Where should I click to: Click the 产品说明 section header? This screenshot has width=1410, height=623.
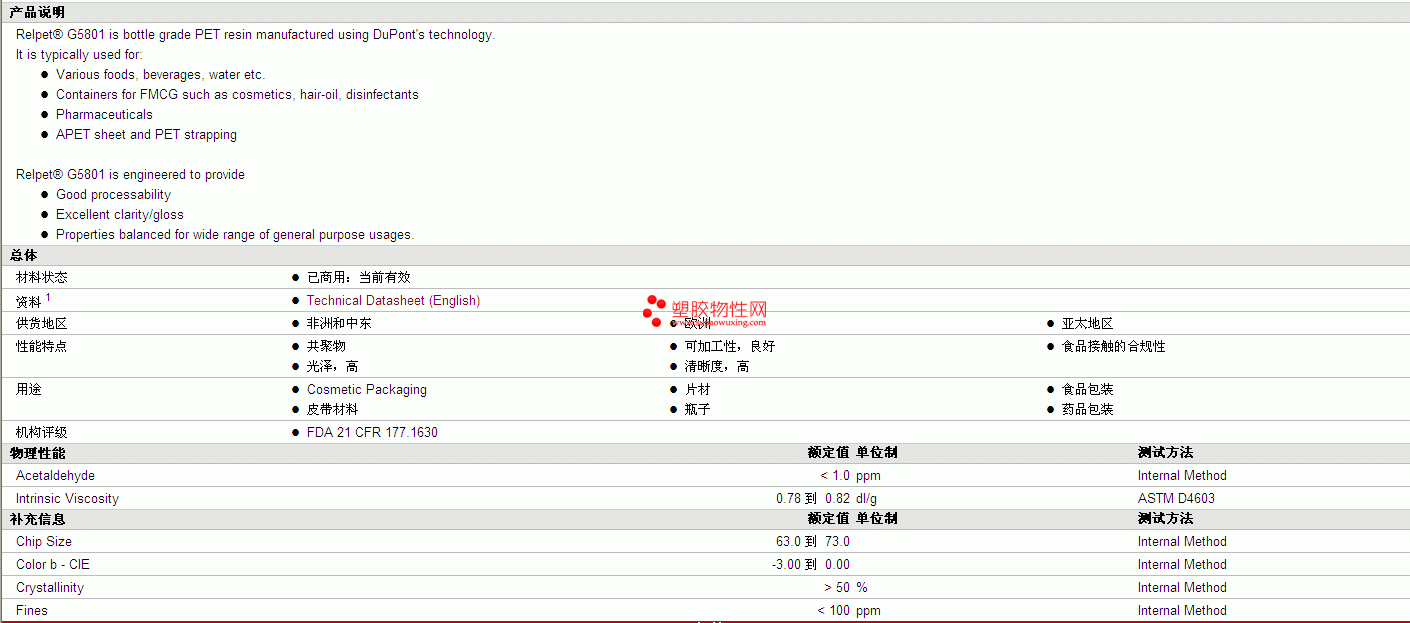coord(37,12)
